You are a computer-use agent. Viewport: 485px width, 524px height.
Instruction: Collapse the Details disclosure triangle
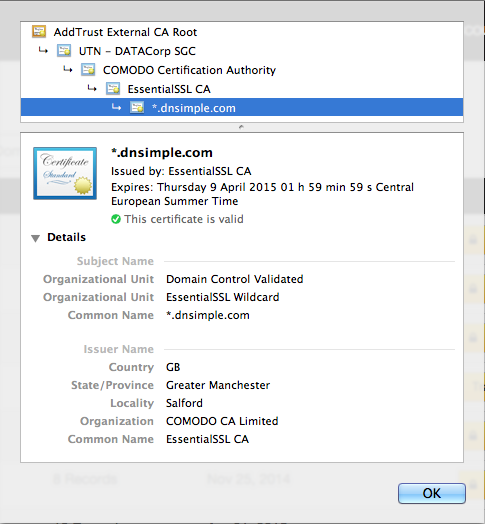coord(35,238)
